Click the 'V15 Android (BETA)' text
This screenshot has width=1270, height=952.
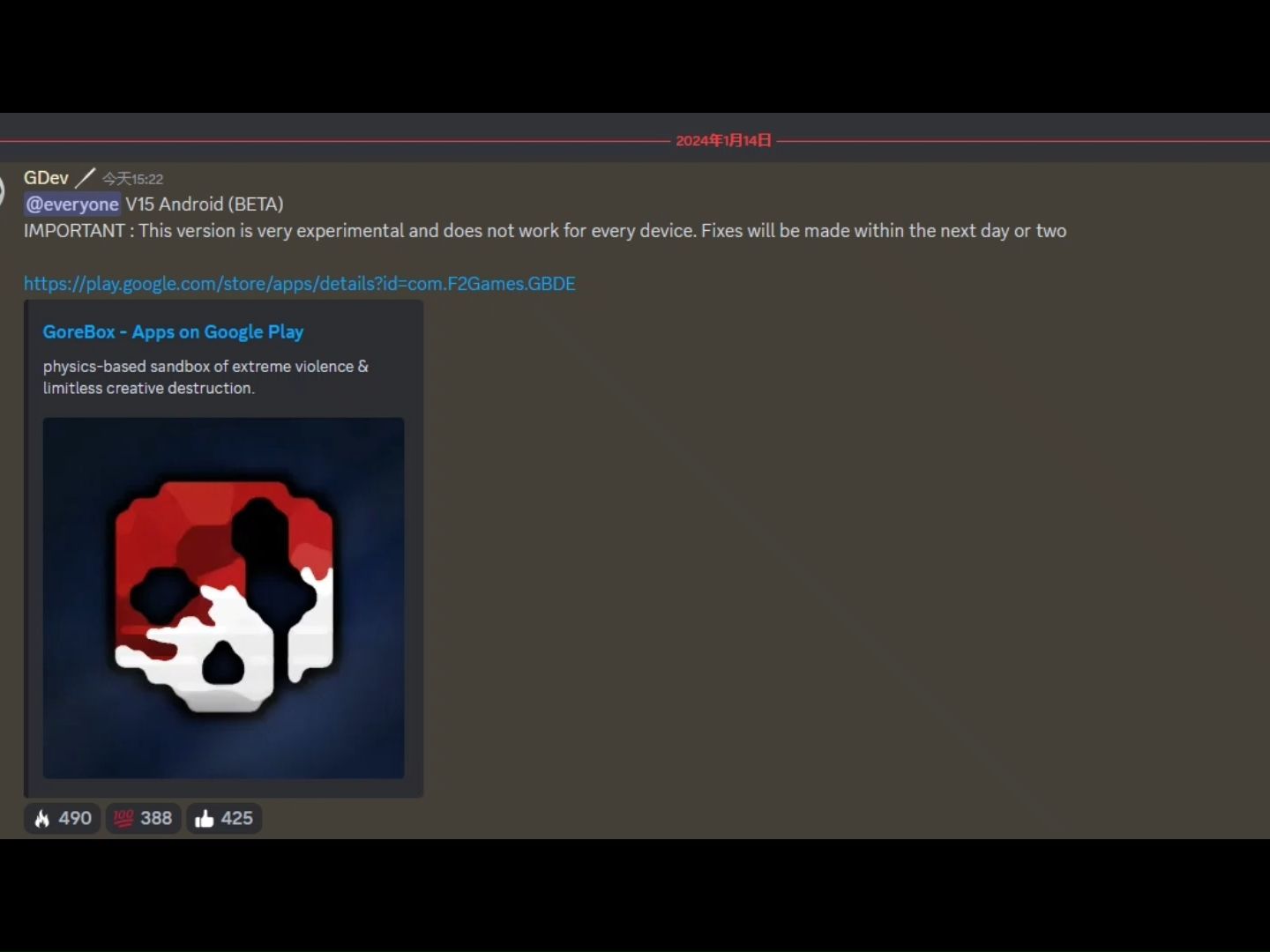(x=205, y=205)
